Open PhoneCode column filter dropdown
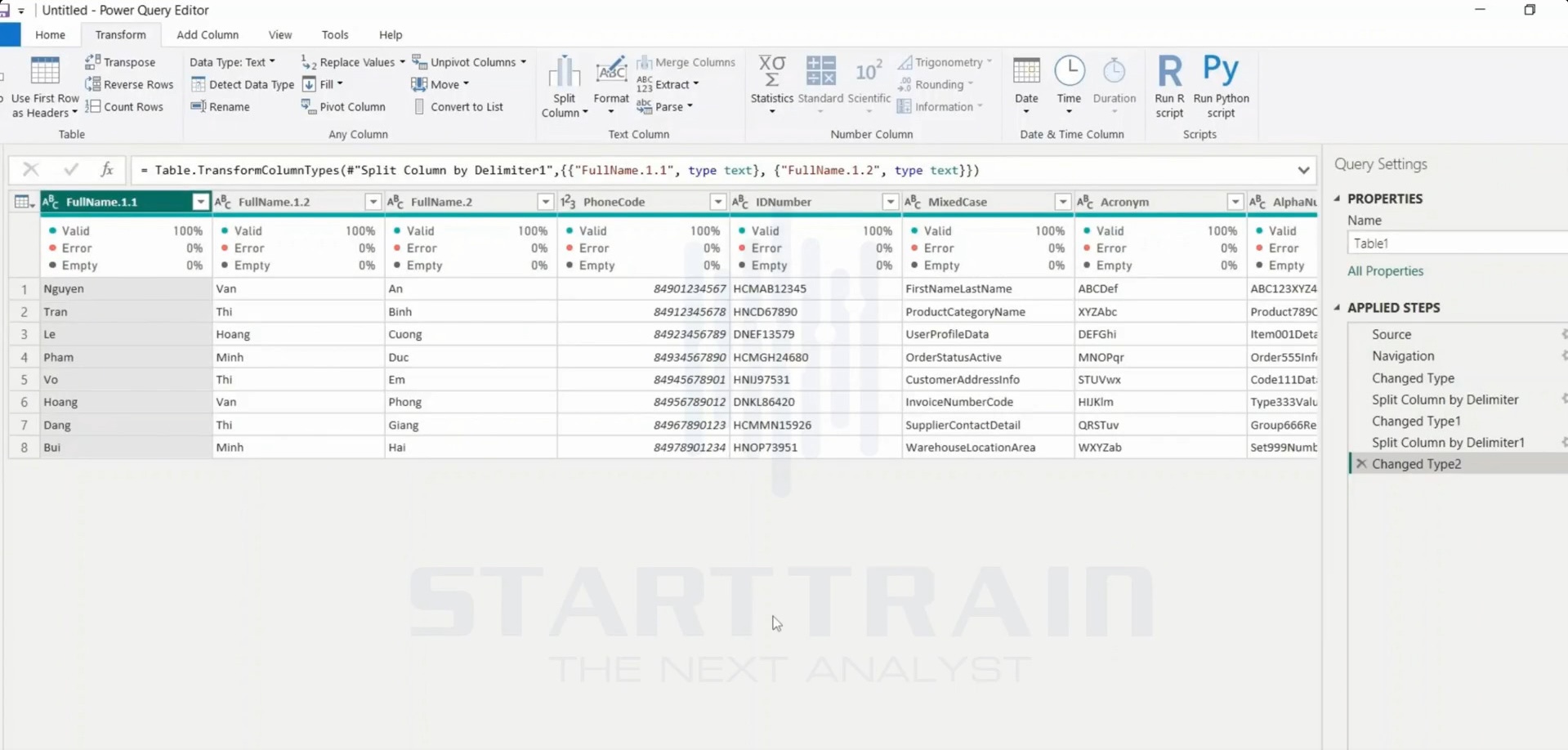 coord(717,202)
